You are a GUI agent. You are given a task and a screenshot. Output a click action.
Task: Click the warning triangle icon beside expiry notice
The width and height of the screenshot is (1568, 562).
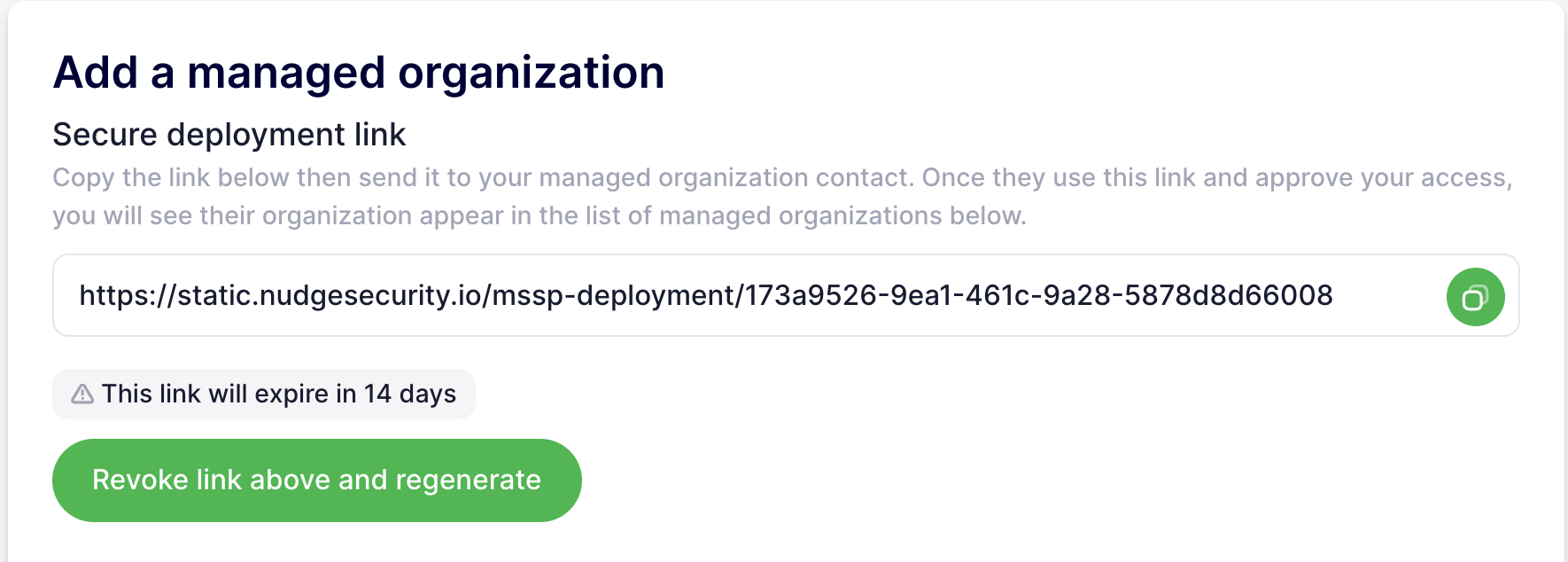tap(82, 394)
